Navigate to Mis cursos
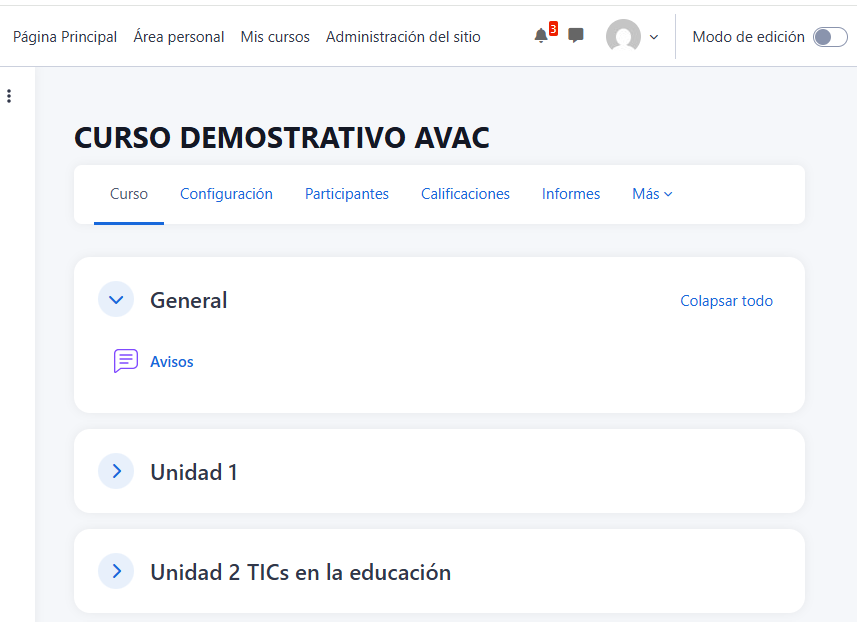This screenshot has height=622, width=857. (x=275, y=37)
